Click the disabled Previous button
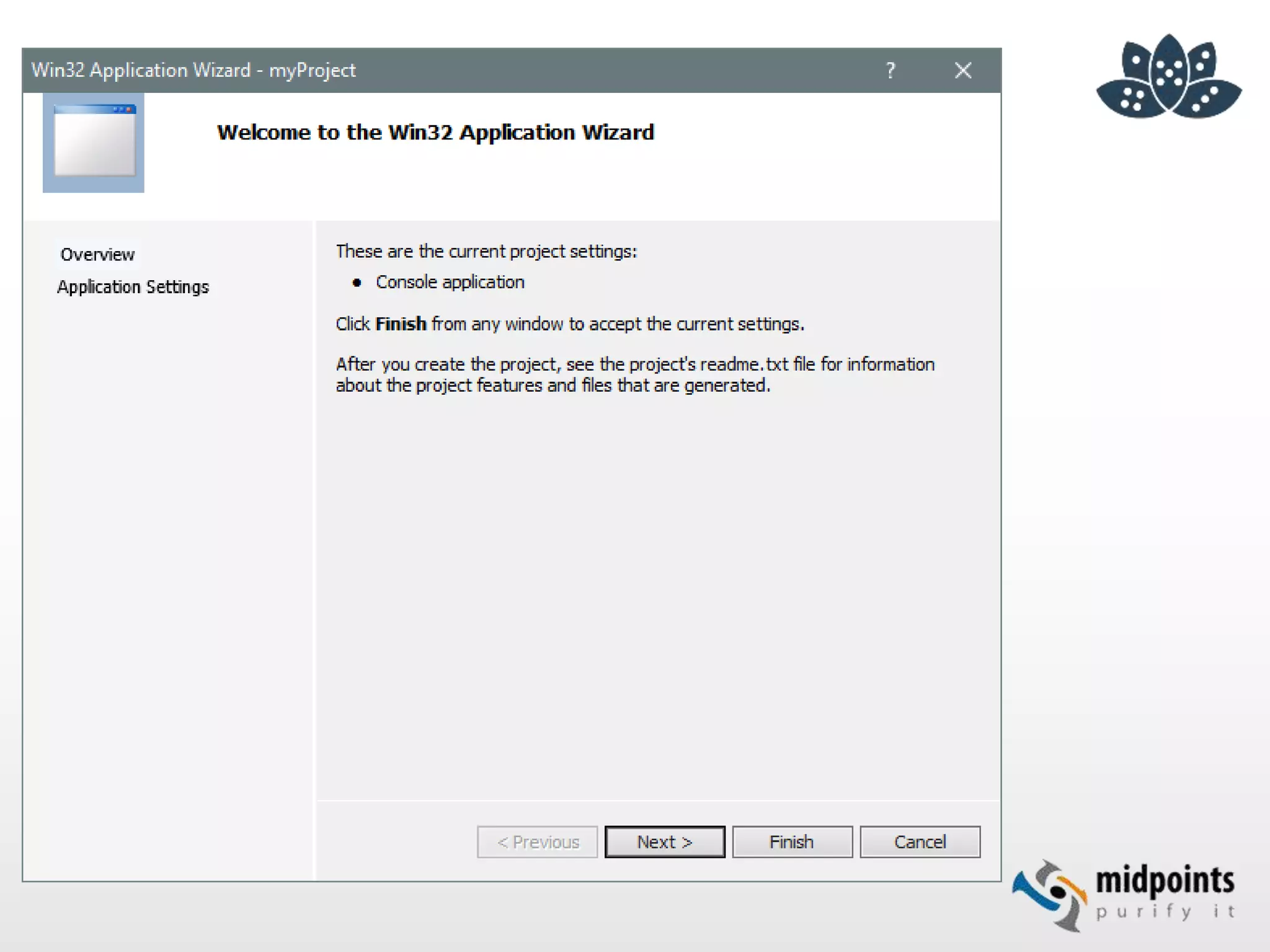The image size is (1270, 952). [x=537, y=842]
